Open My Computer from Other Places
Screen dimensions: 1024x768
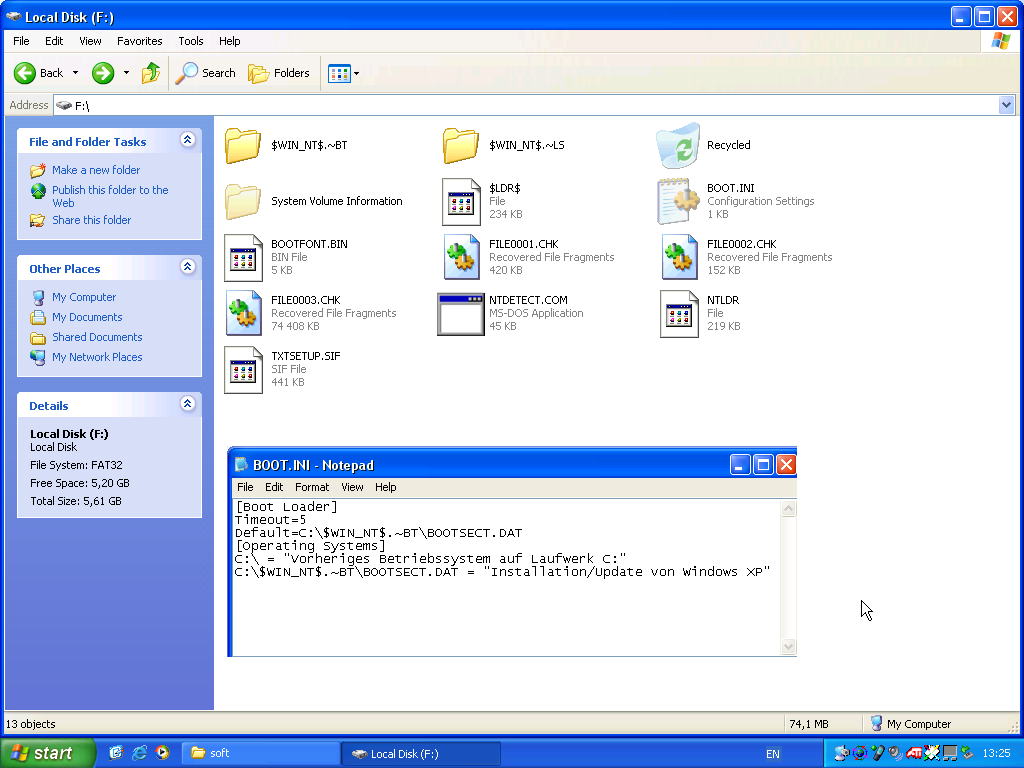(84, 298)
